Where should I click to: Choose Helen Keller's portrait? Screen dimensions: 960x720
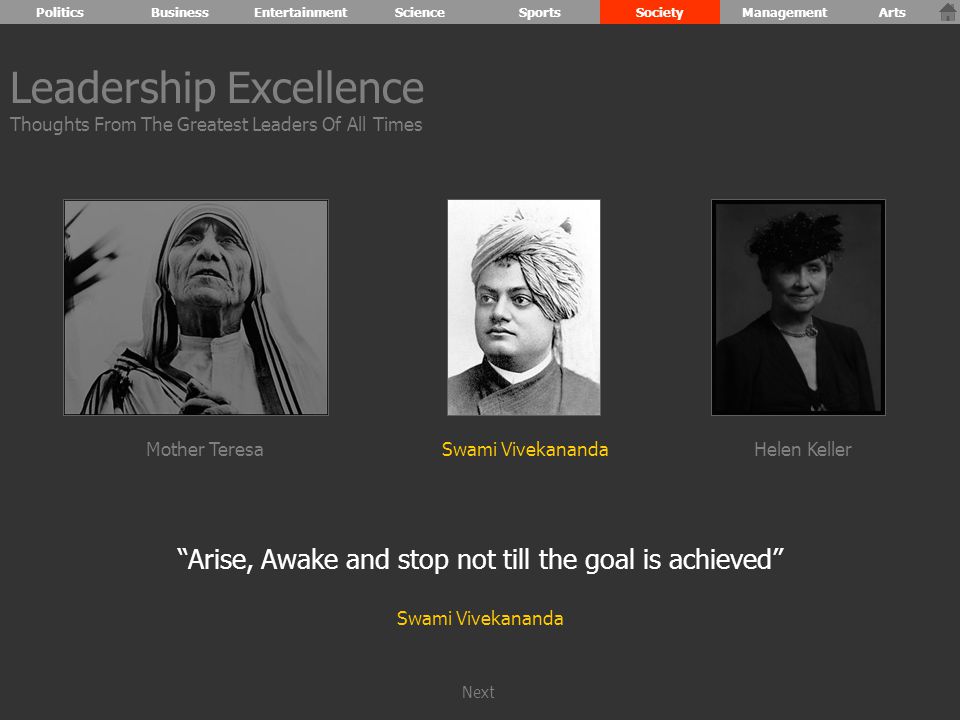[798, 307]
